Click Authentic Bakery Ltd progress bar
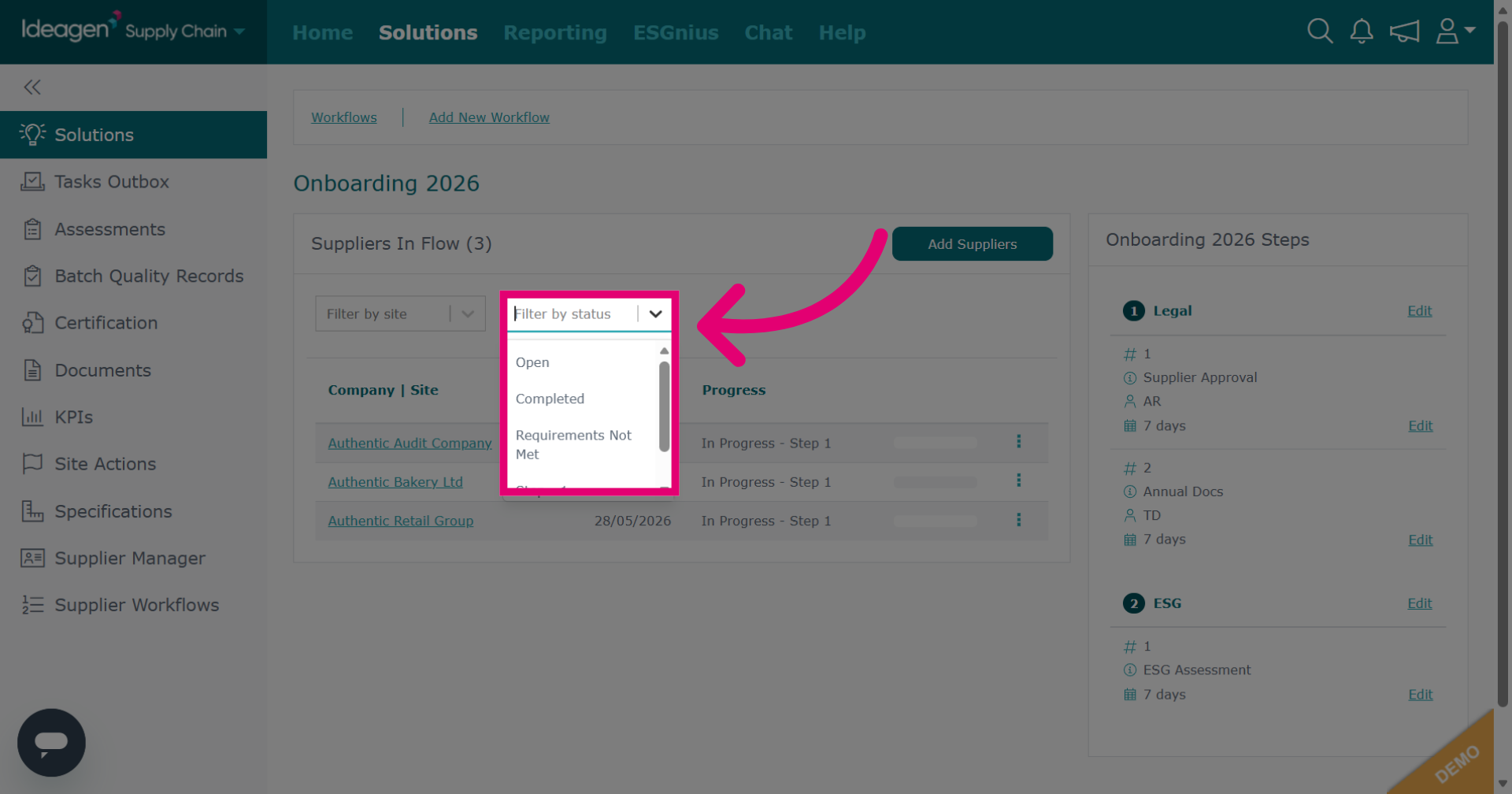 (935, 482)
